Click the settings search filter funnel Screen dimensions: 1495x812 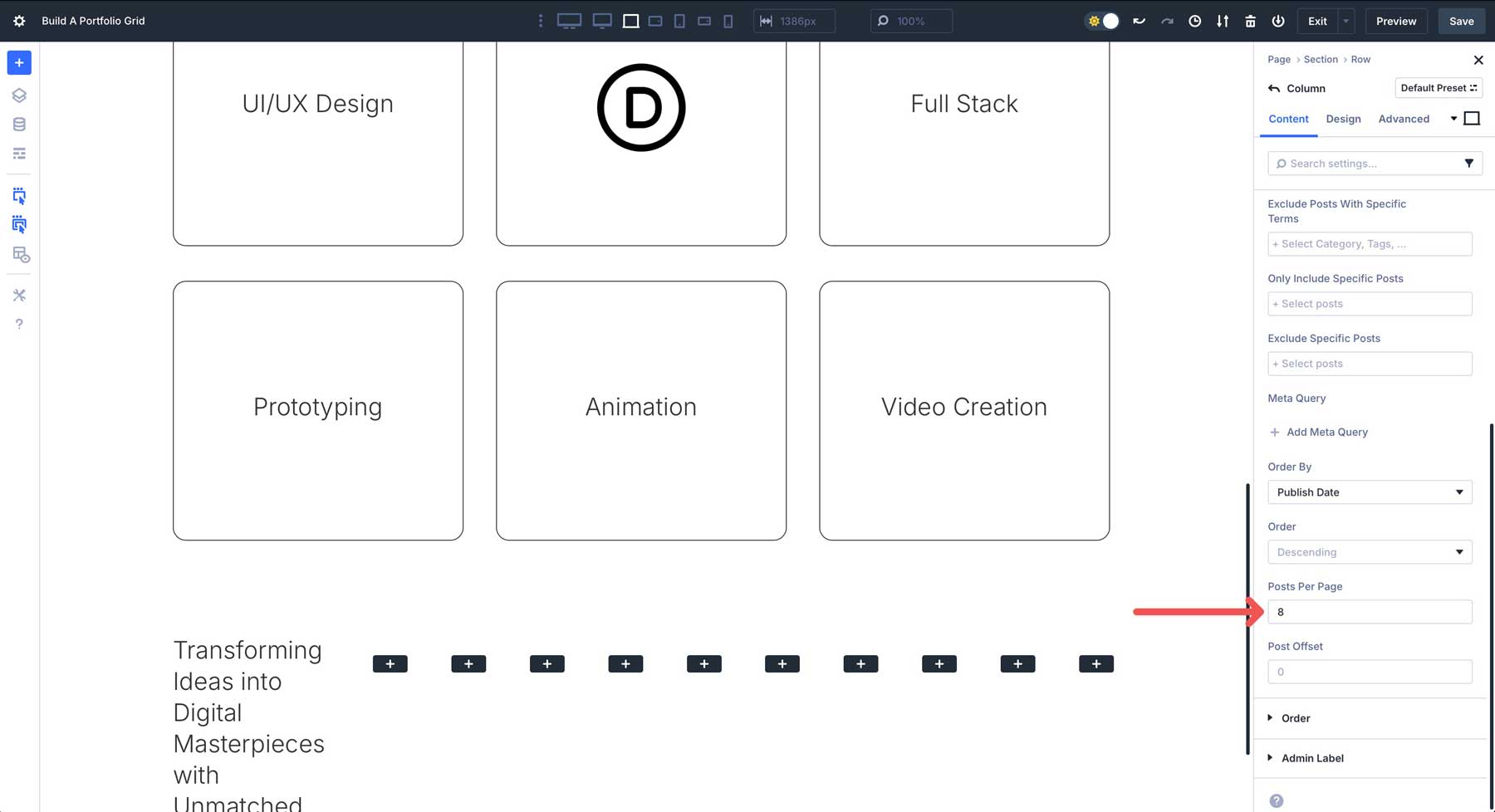pyautogui.click(x=1470, y=163)
